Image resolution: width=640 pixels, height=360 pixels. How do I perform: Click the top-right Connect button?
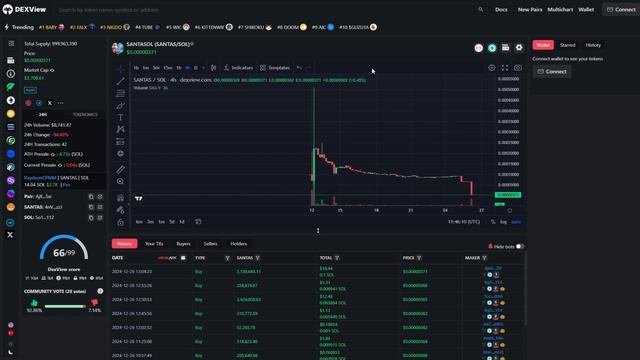[621, 9]
